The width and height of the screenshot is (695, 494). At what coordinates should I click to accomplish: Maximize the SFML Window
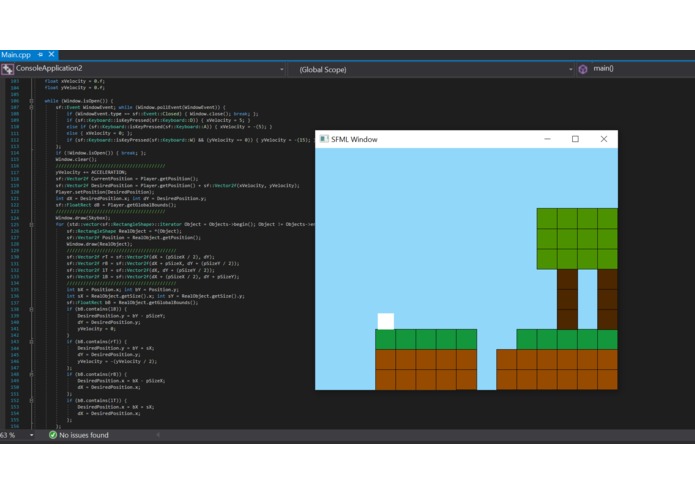pyautogui.click(x=575, y=139)
